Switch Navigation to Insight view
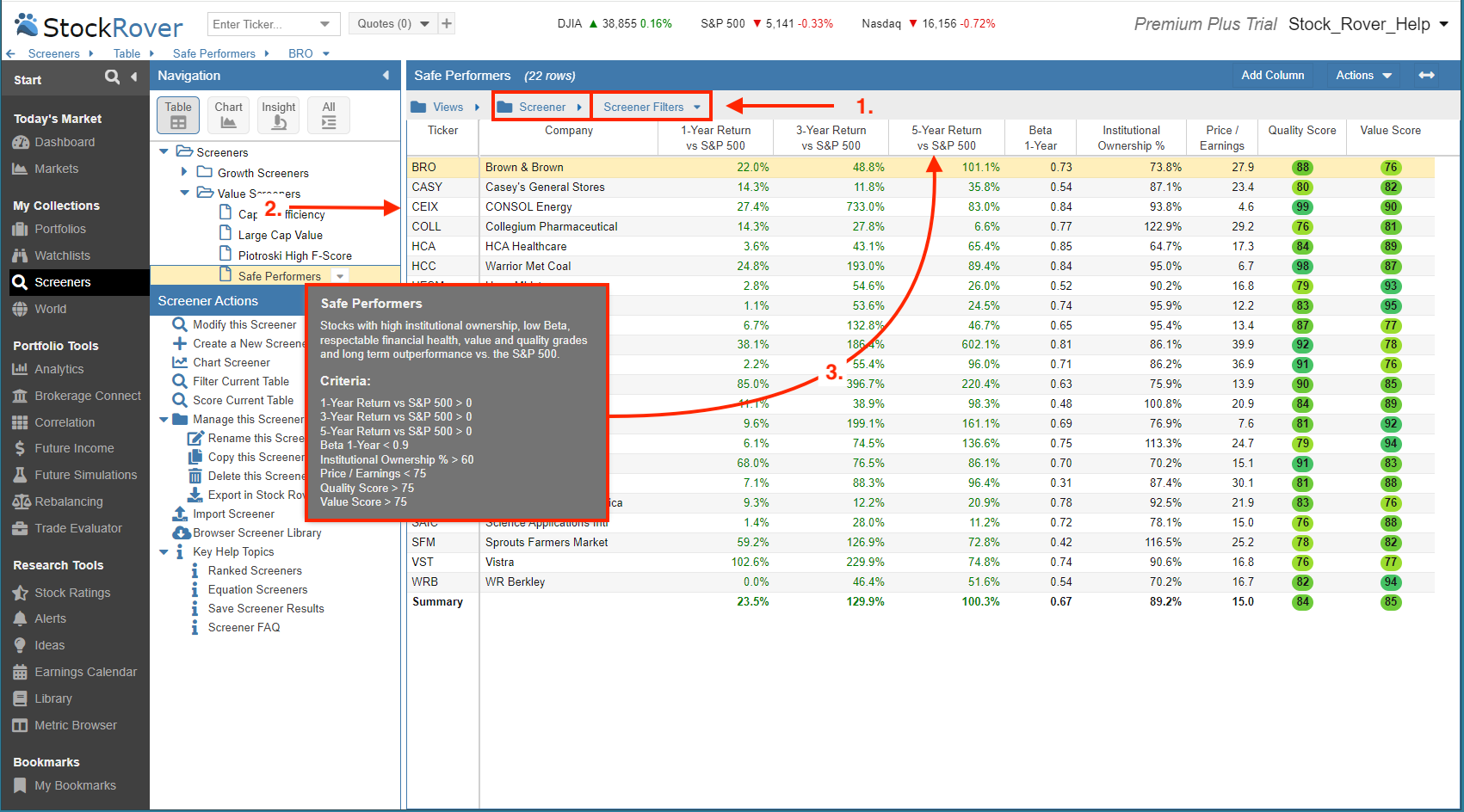 click(x=279, y=115)
